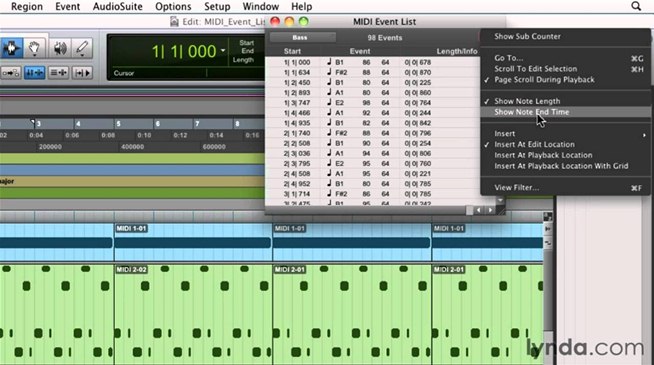This screenshot has width=654, height=365.
Task: Select event row starting at 1|3|747
Action: [x=372, y=103]
